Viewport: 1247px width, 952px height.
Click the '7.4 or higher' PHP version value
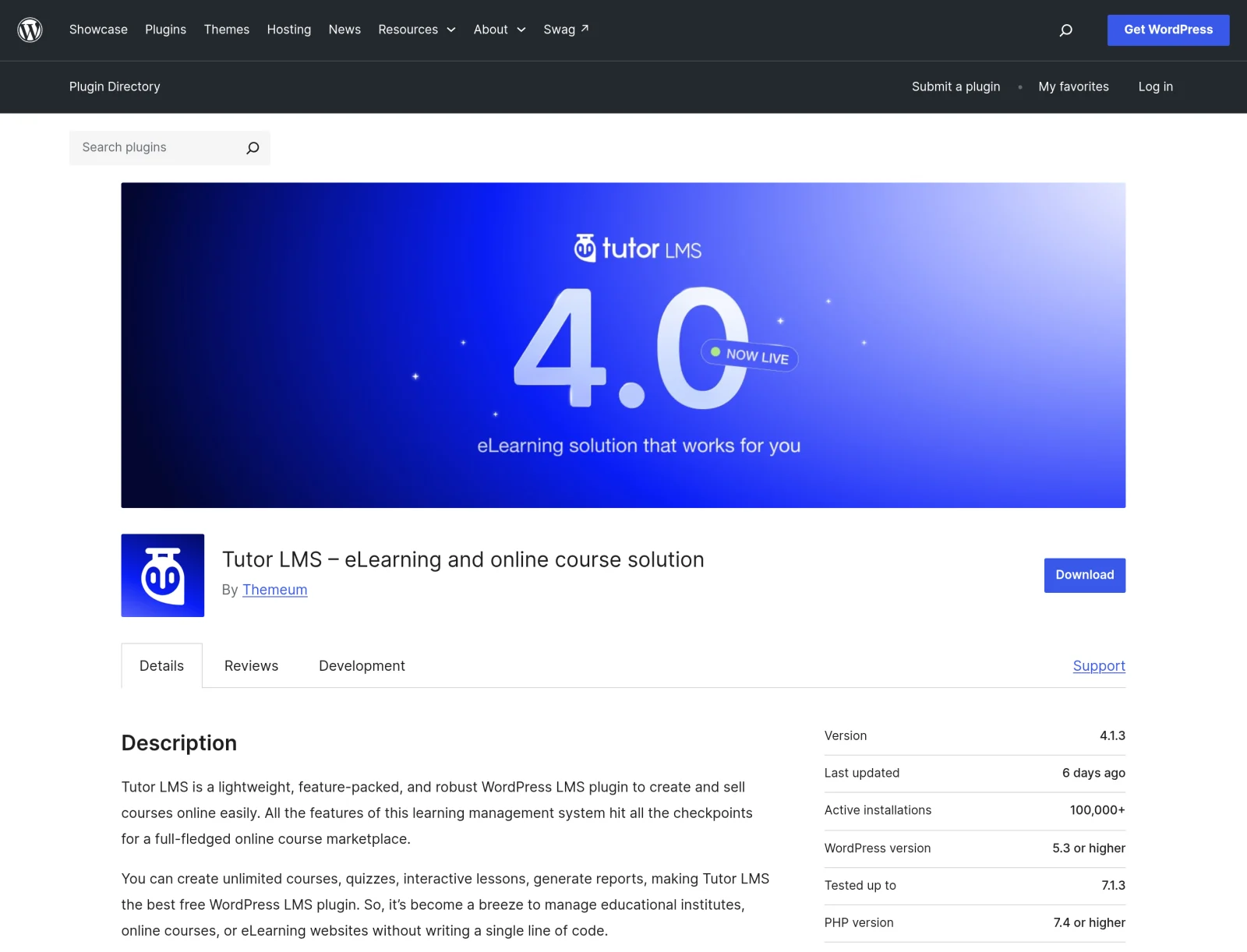tap(1090, 922)
